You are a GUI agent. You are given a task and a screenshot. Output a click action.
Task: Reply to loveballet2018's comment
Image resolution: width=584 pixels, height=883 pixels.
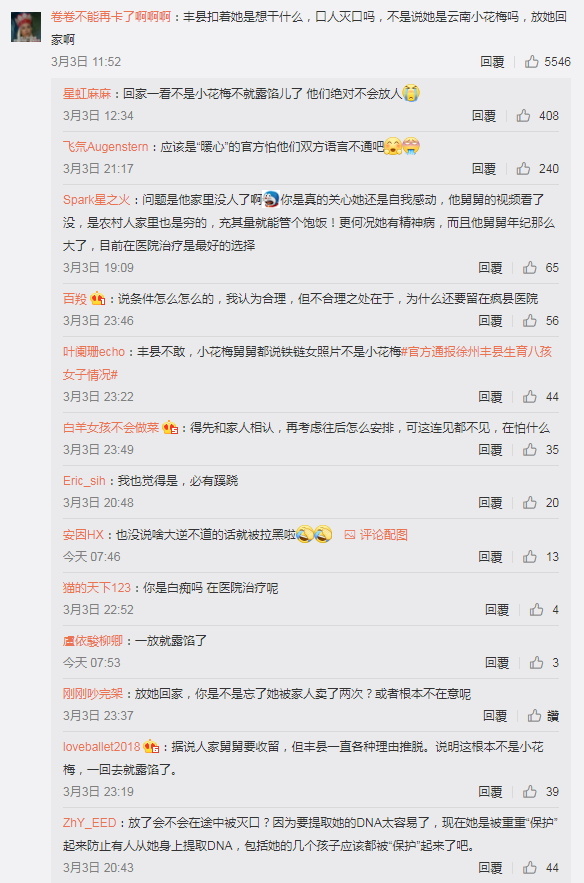(490, 791)
